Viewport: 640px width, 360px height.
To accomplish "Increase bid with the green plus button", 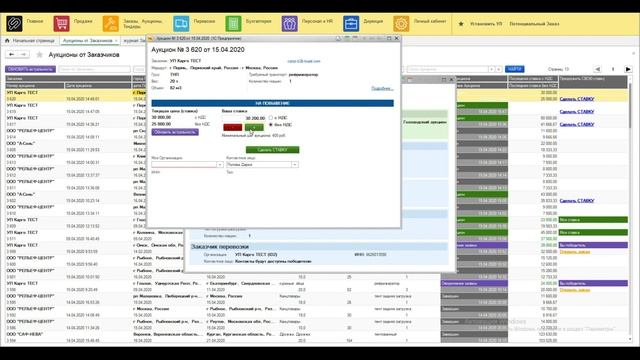I will click(254, 127).
